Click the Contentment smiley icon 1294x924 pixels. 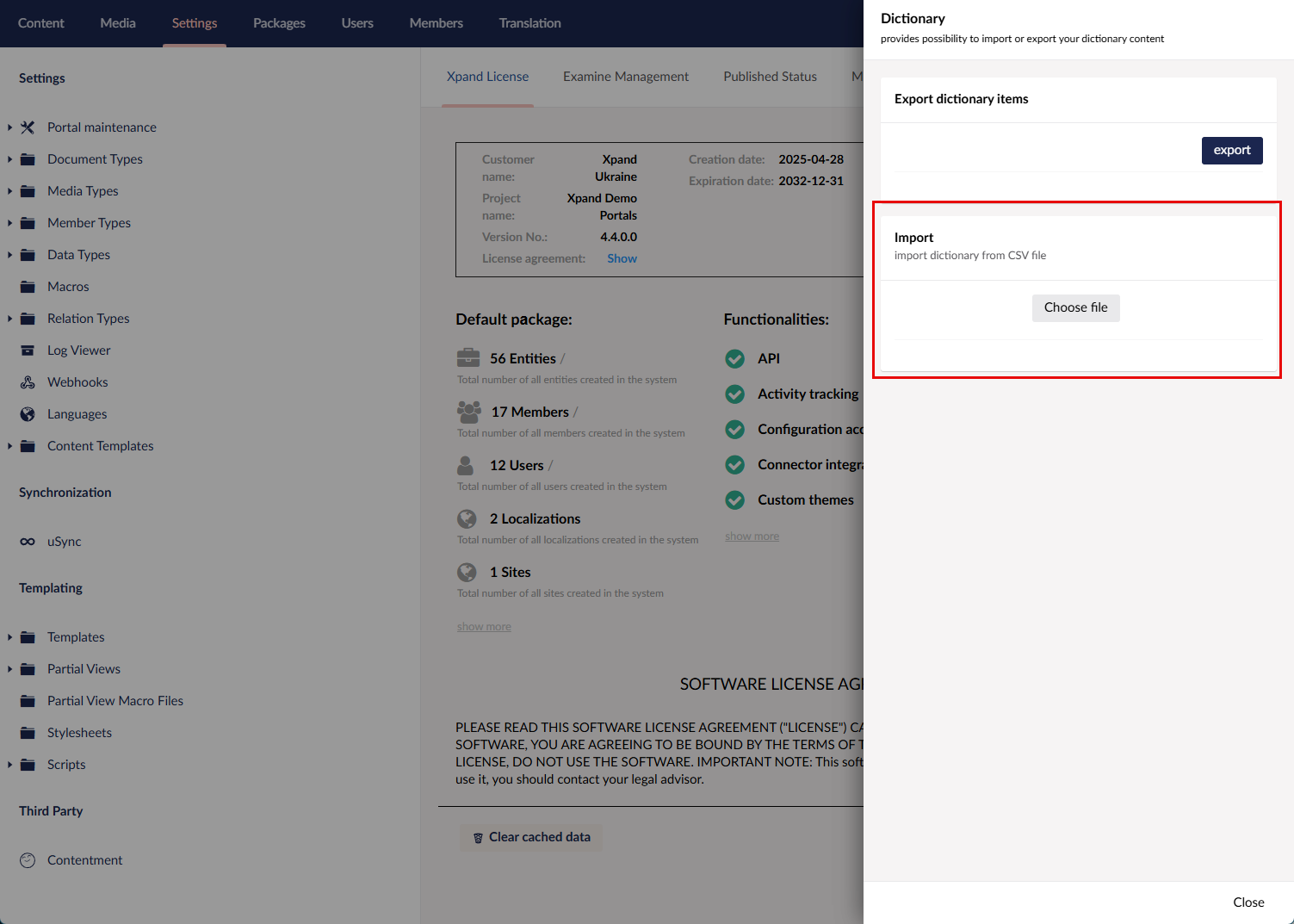point(28,860)
